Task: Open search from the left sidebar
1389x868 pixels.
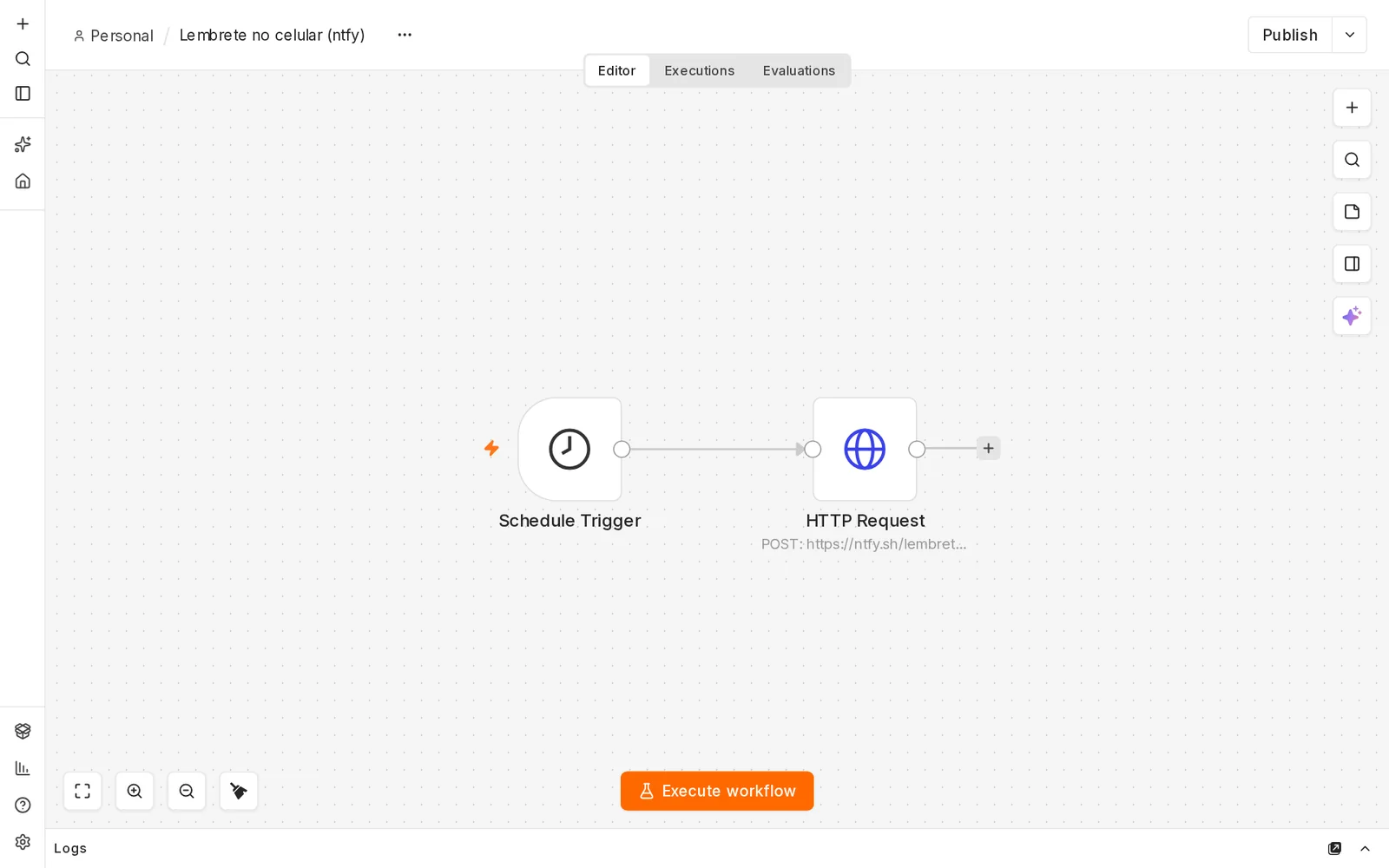Action: point(23,58)
